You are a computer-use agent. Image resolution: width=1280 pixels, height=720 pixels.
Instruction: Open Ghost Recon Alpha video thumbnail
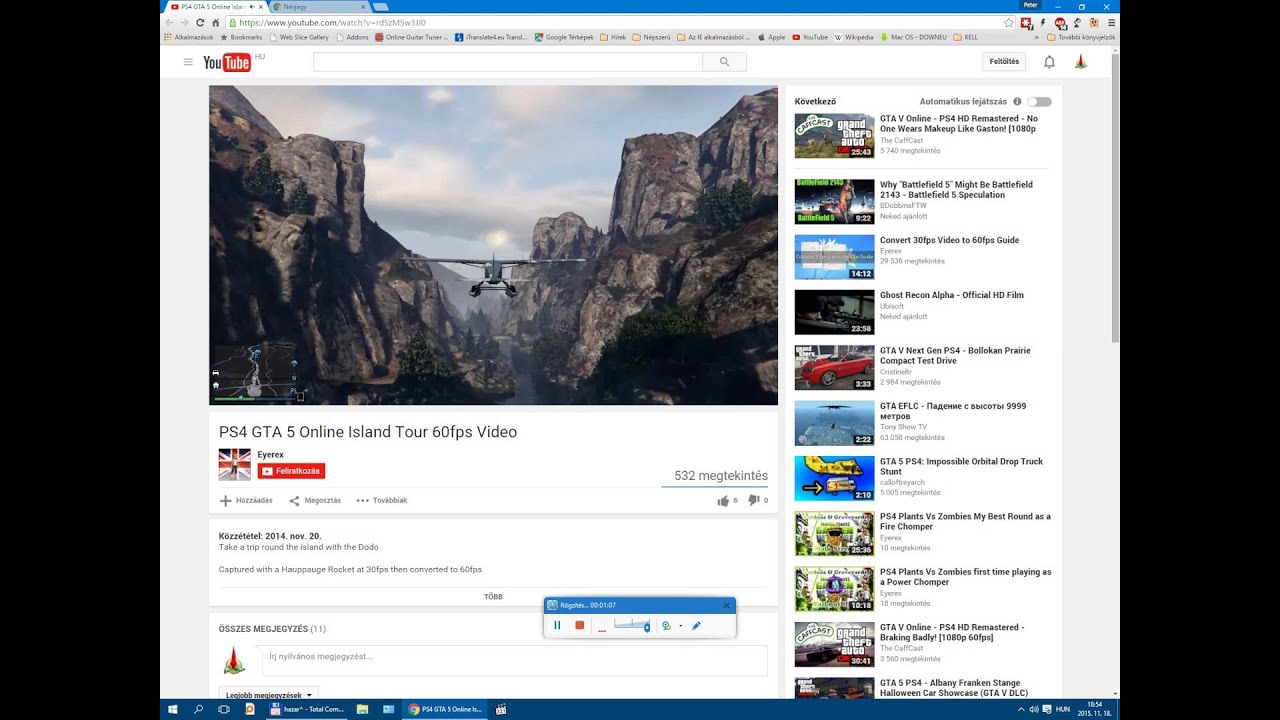[x=834, y=312]
